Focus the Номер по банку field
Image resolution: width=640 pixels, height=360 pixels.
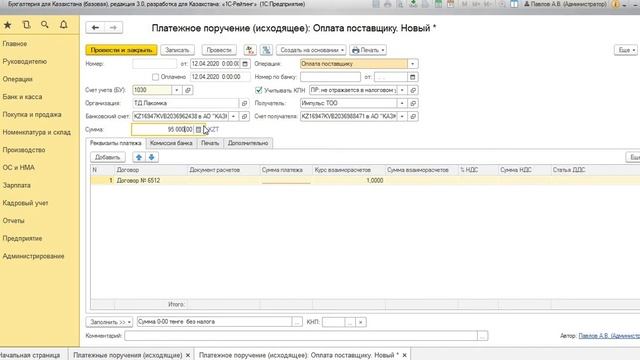[330, 77]
